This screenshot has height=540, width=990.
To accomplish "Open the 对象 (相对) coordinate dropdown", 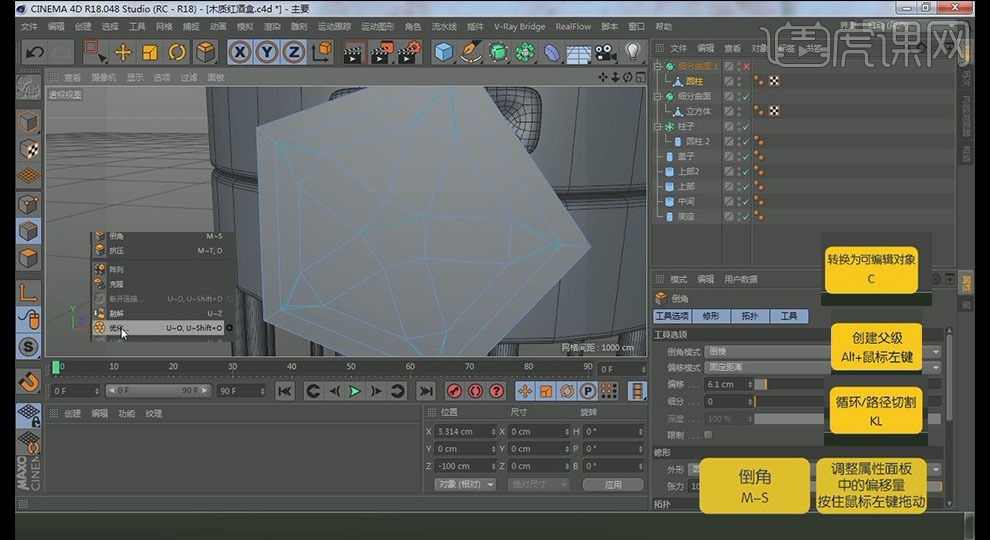I will click(465, 484).
